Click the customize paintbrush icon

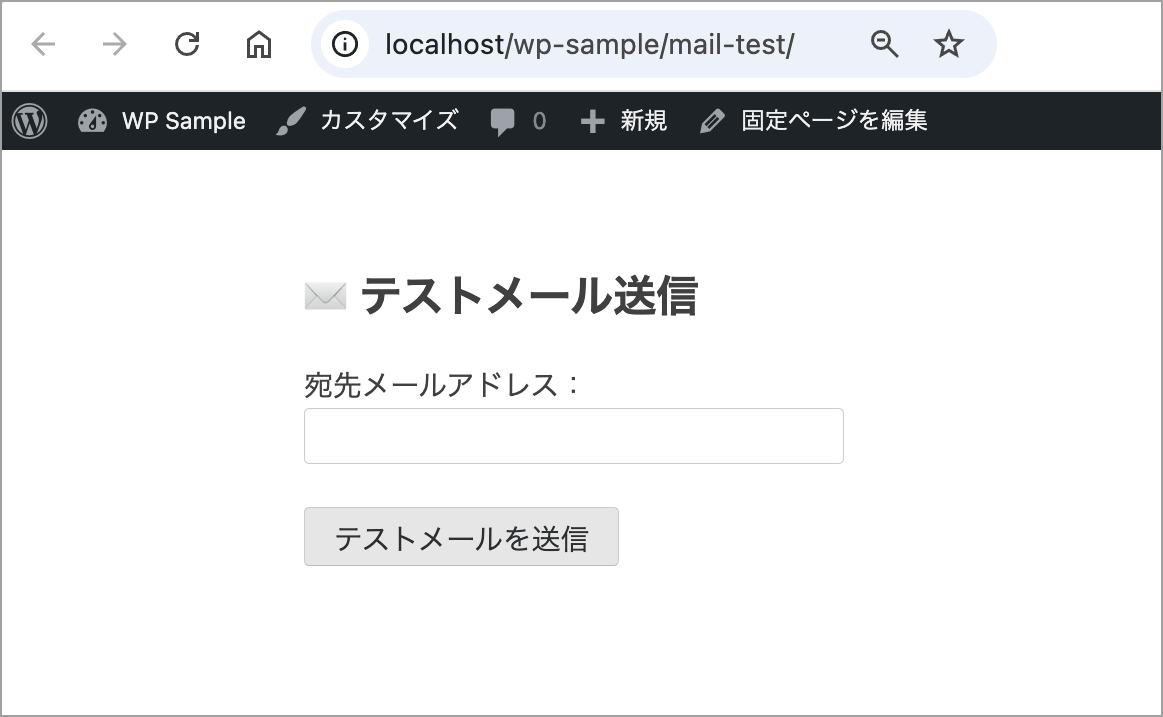point(290,121)
